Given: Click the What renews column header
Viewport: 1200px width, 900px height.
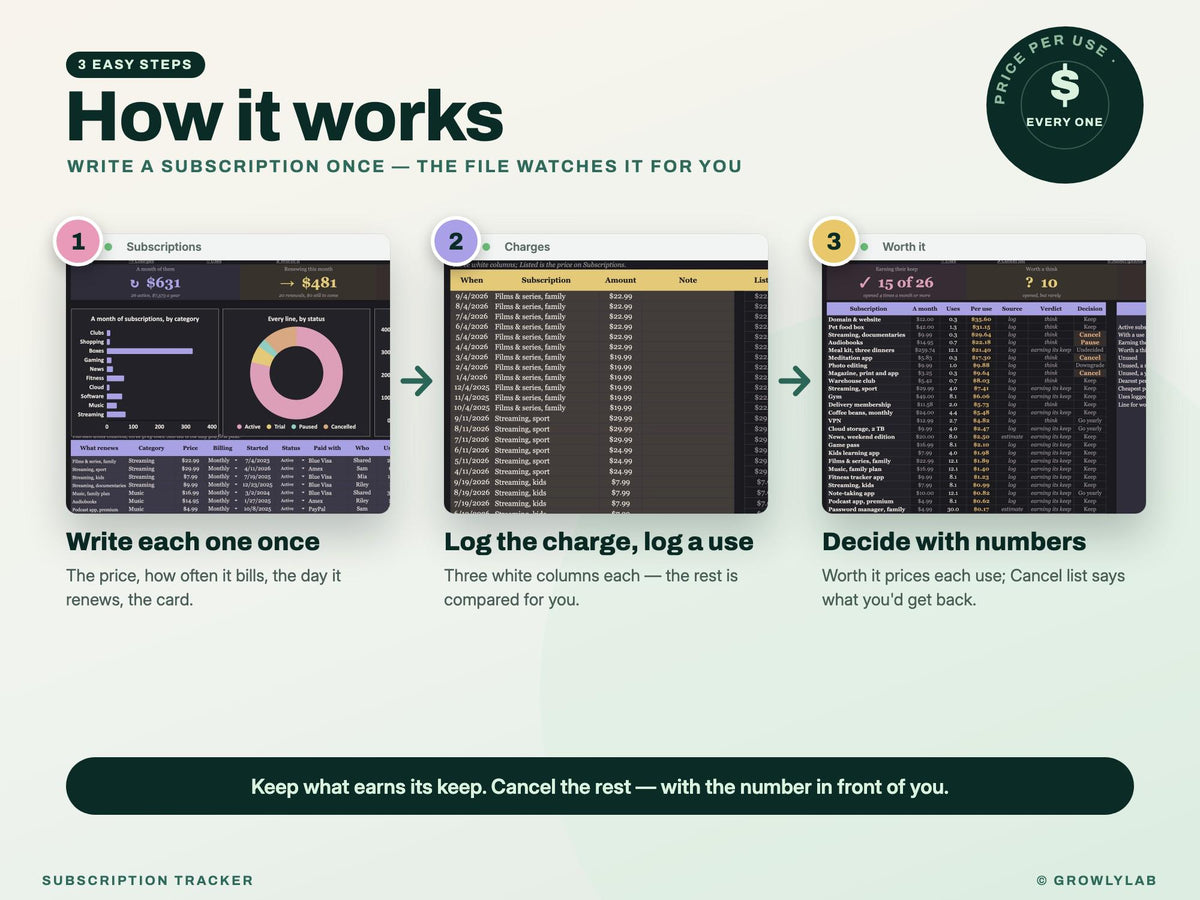Looking at the screenshot, I should (99, 448).
